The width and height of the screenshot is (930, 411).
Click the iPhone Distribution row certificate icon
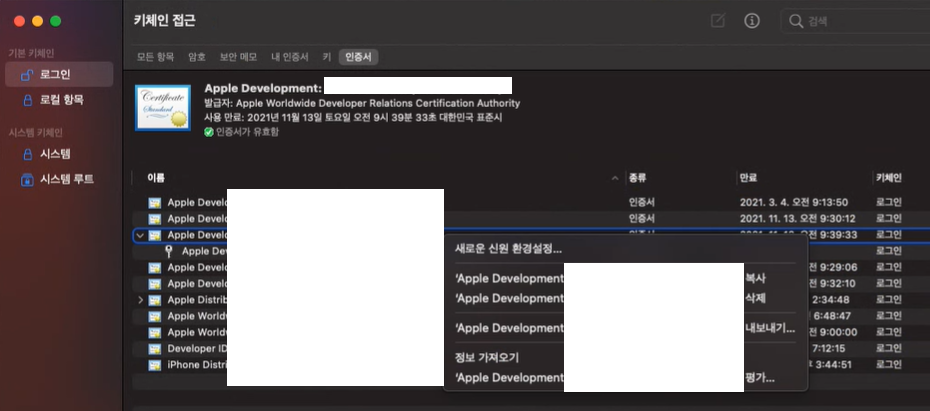(155, 365)
